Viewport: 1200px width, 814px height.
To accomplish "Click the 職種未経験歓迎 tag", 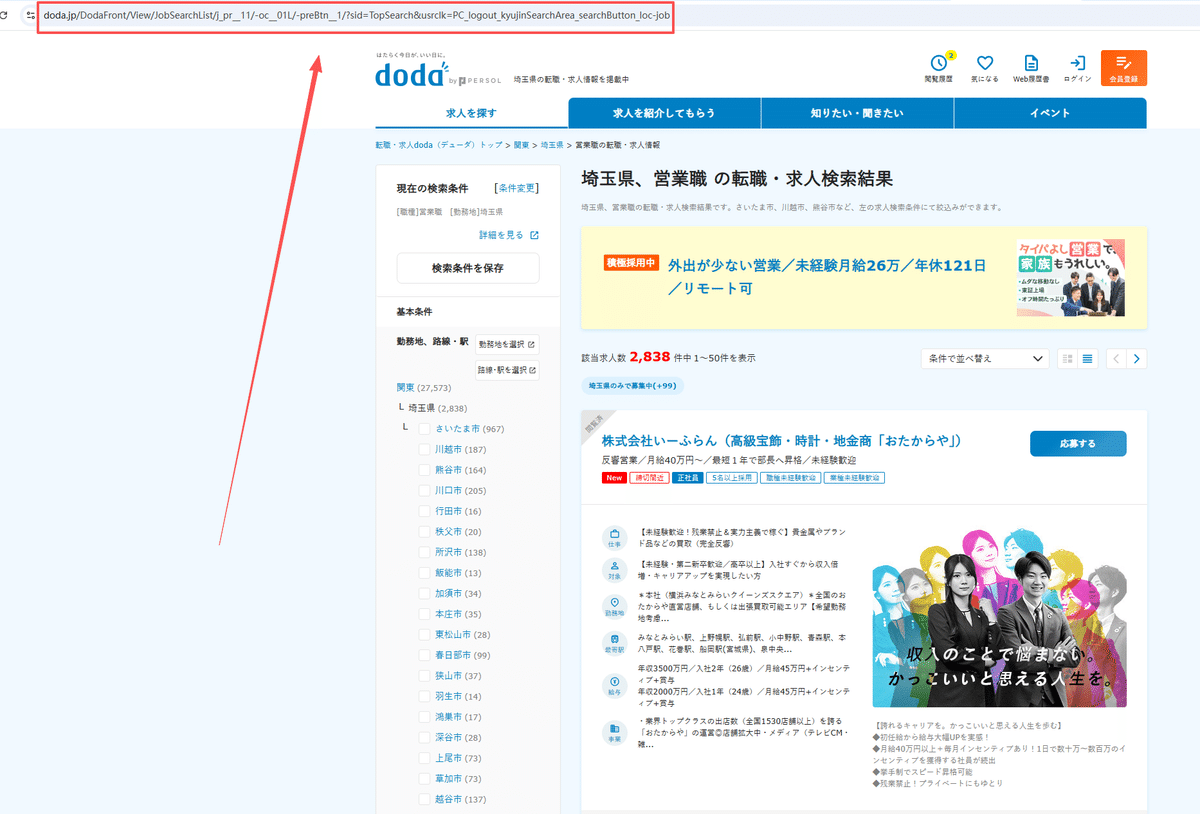I will pyautogui.click(x=791, y=478).
